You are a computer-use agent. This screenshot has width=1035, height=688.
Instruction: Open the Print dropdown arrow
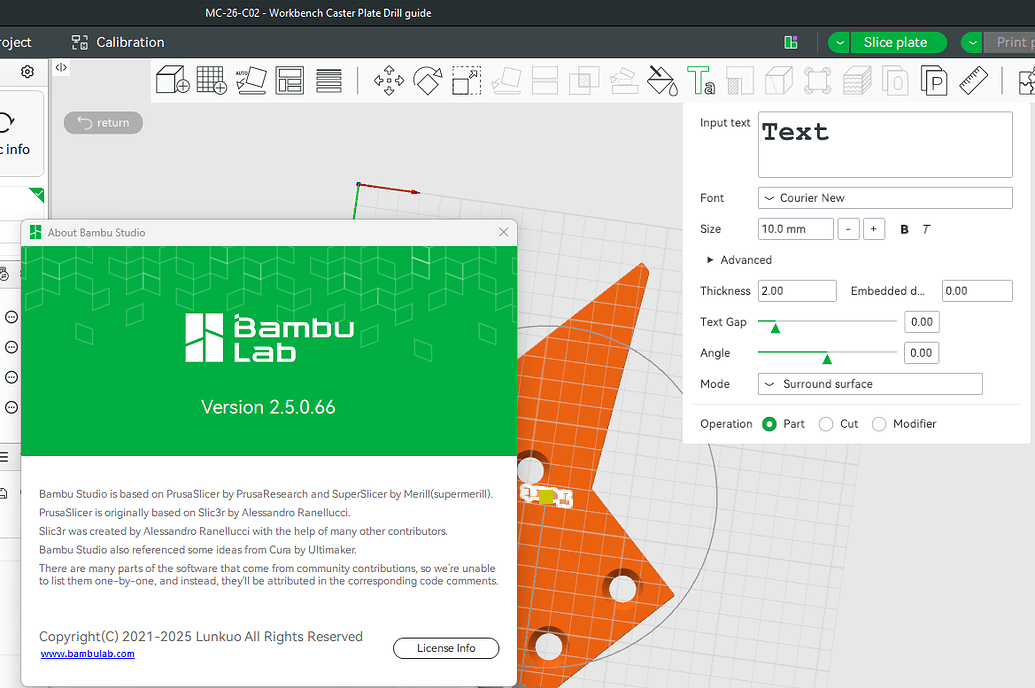972,42
